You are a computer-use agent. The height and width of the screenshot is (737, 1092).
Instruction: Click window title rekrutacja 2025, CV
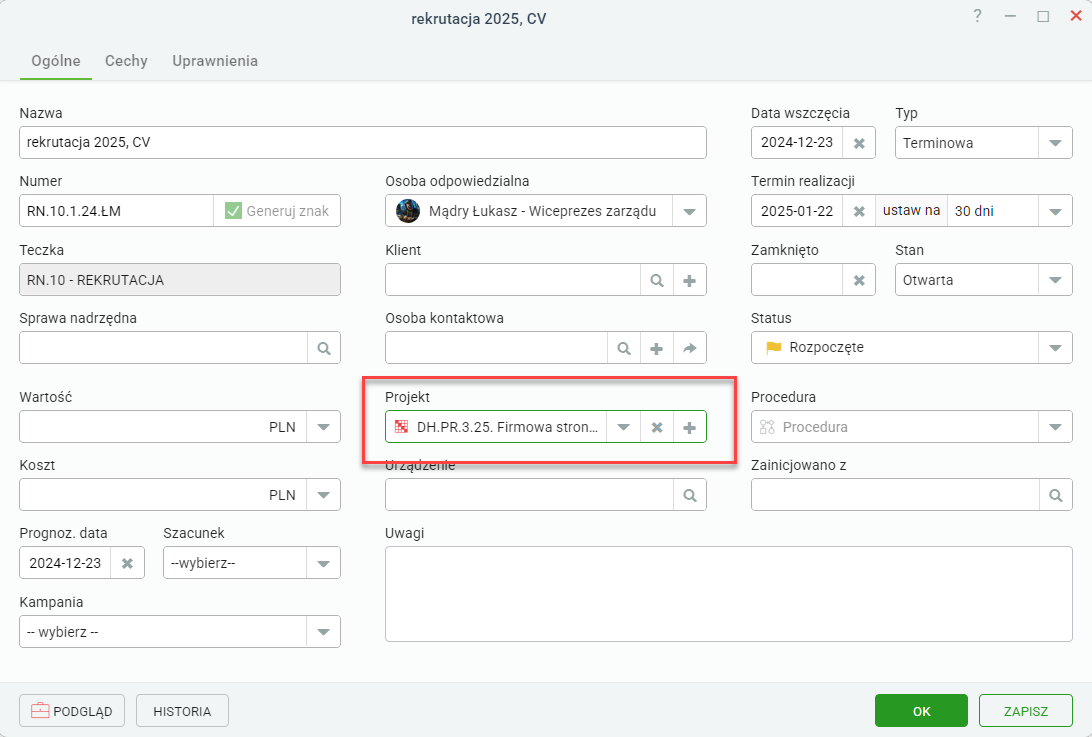coord(478,19)
